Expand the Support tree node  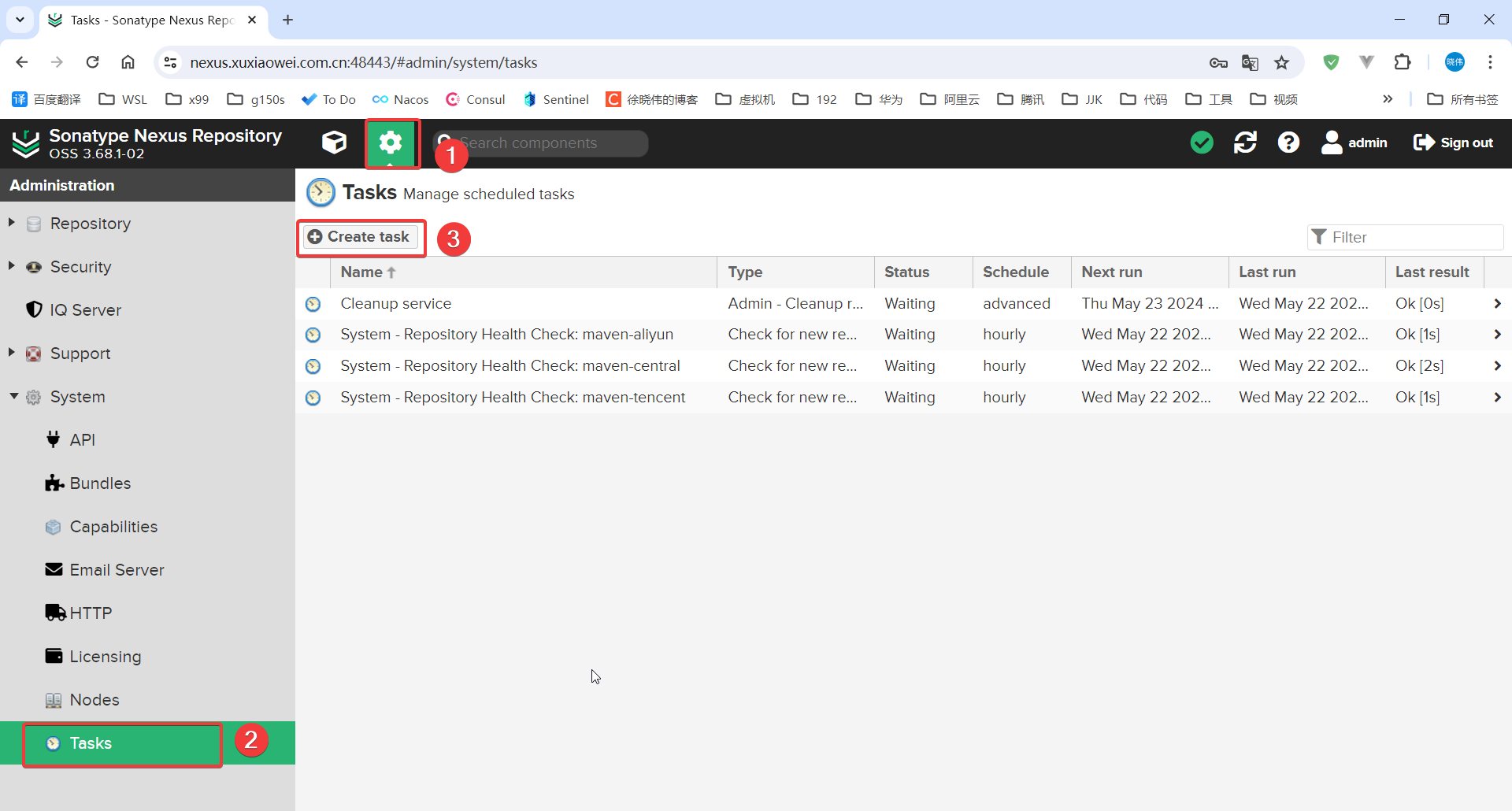pos(12,353)
